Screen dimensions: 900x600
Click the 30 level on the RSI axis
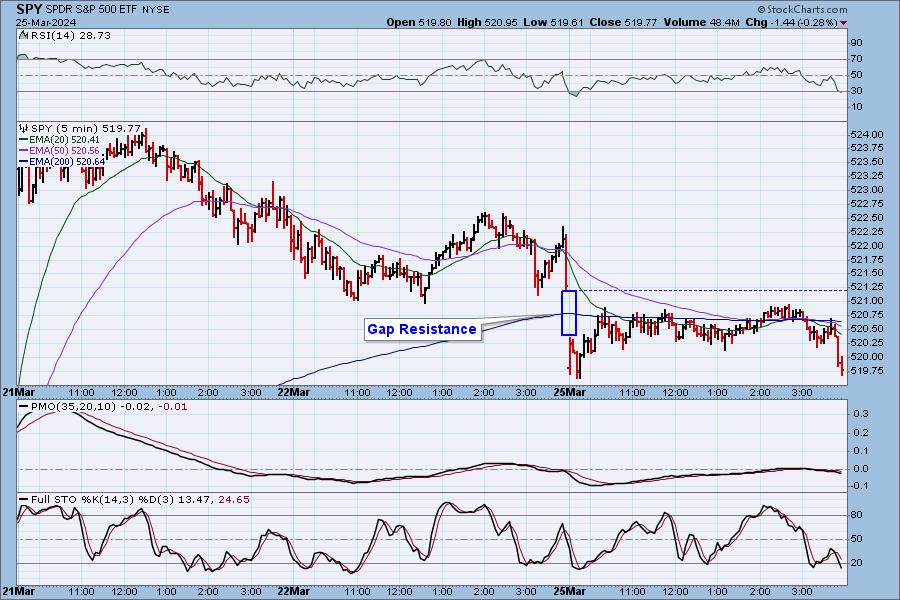(x=856, y=91)
